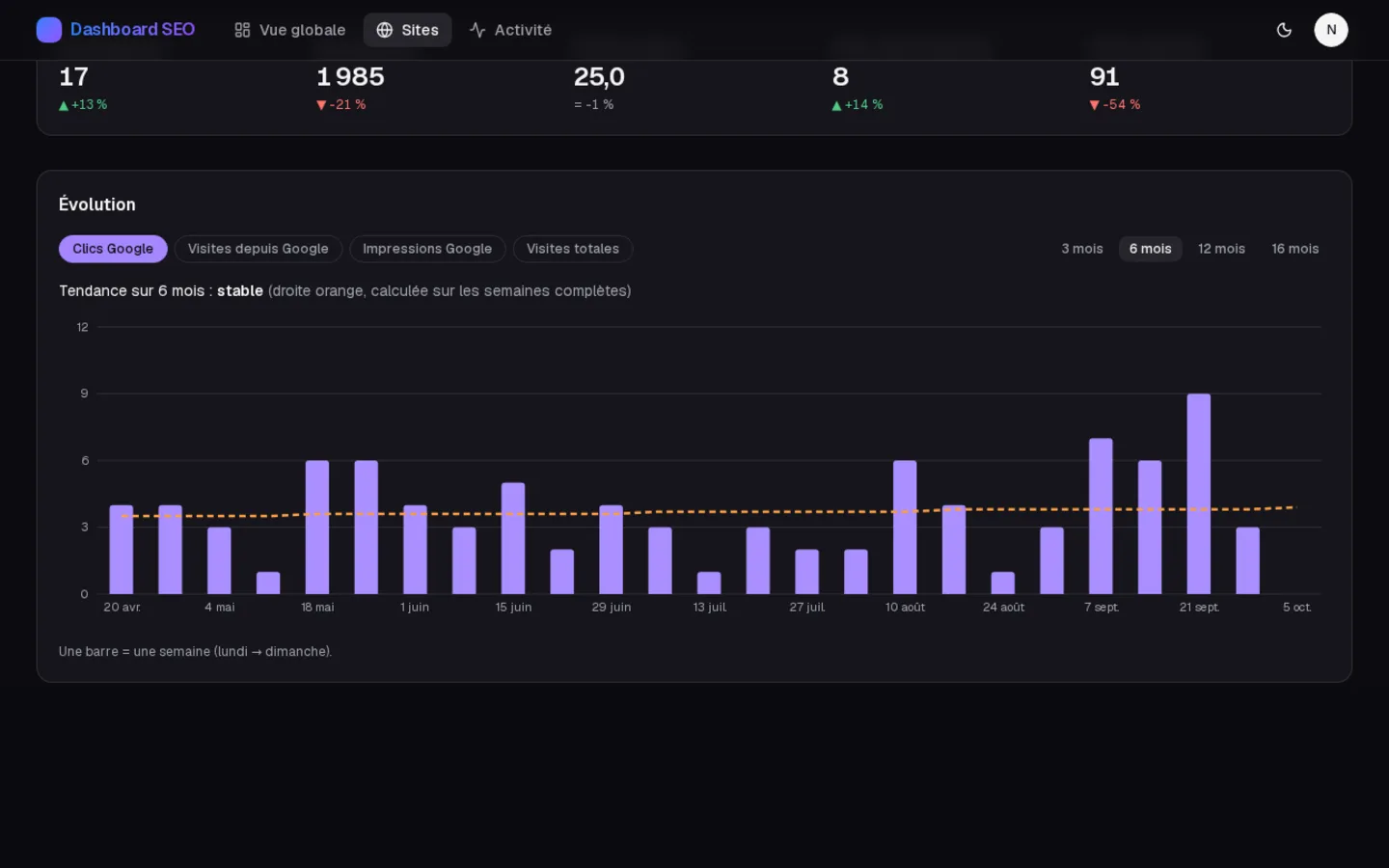Screen dimensions: 1389x868
Task: Click the bar above the 15 juin label
Action: point(513,538)
